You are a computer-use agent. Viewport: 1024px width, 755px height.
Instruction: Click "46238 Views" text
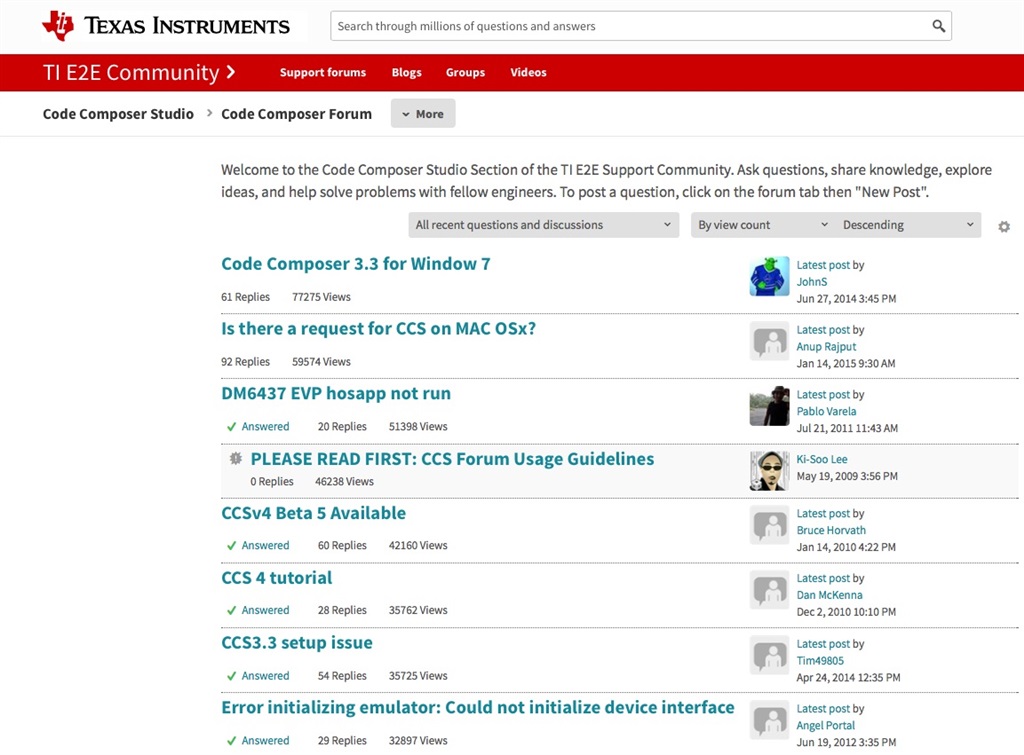click(x=345, y=481)
